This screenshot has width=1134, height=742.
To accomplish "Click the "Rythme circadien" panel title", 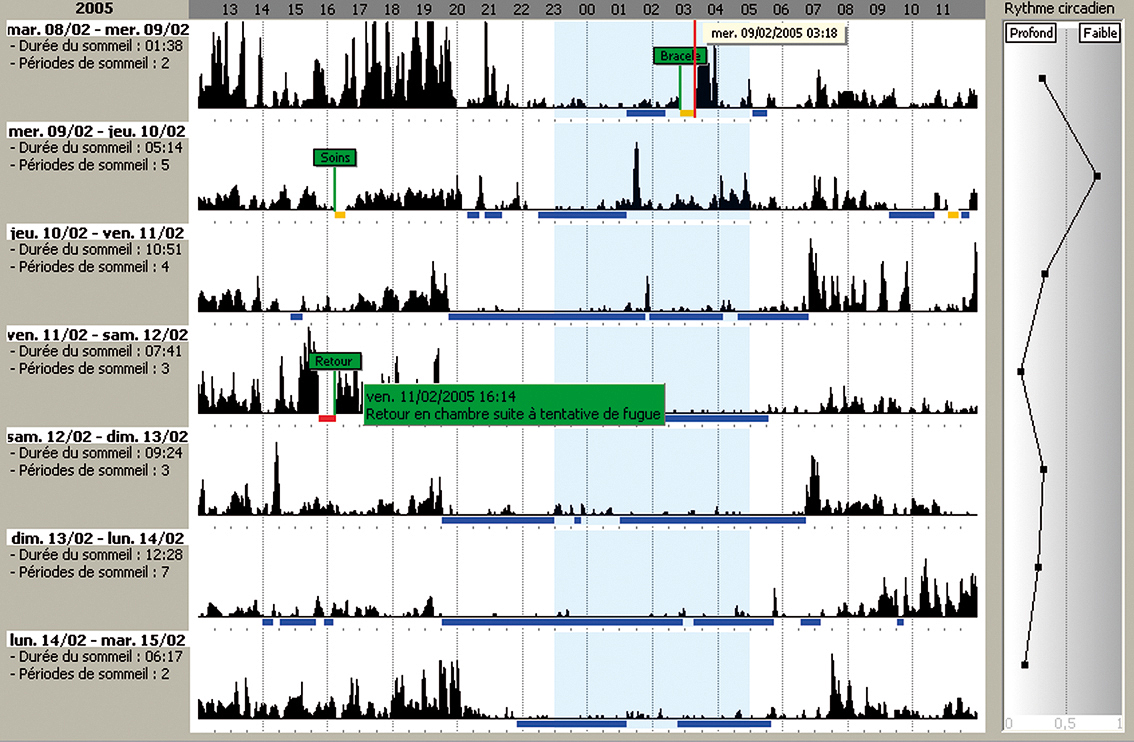I will [x=1059, y=9].
